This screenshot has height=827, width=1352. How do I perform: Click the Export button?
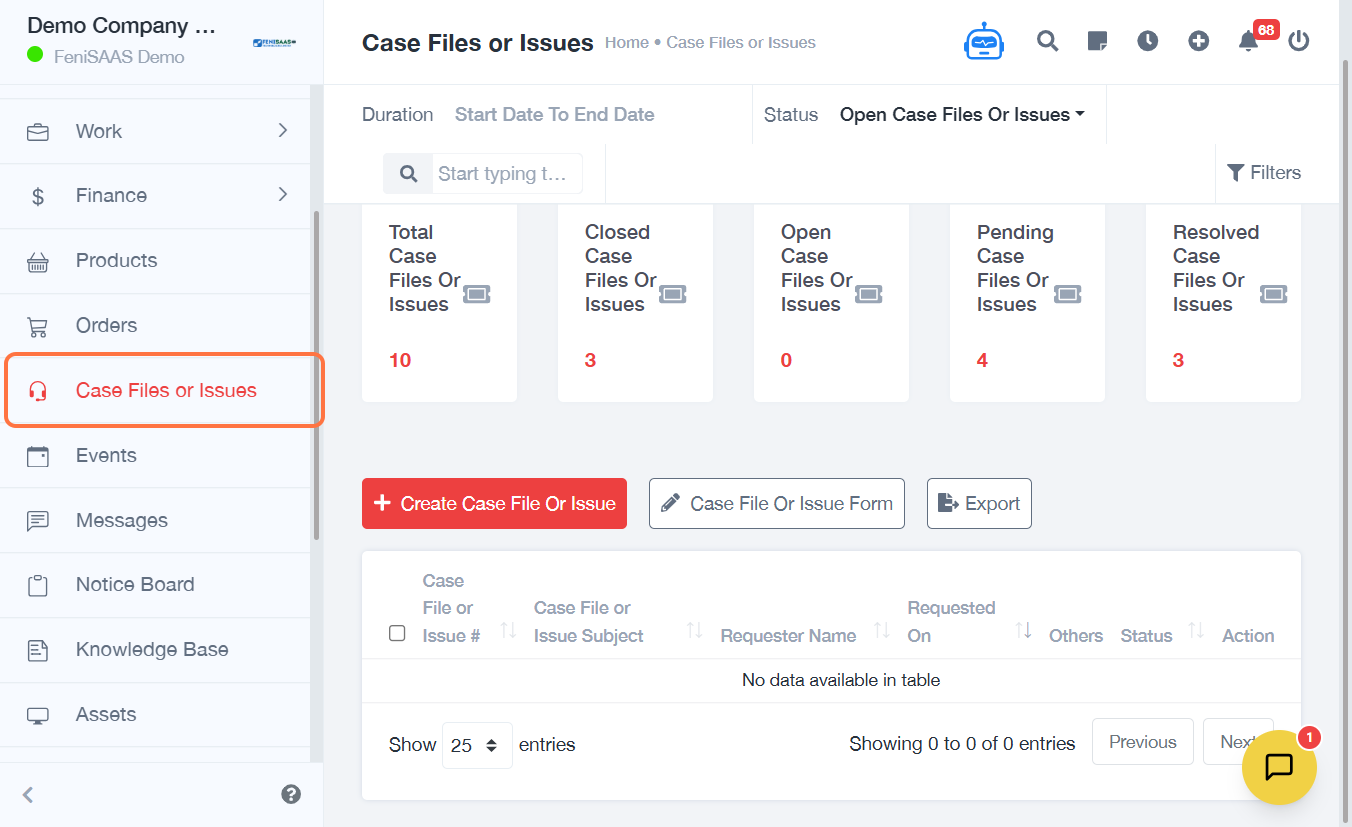coord(979,504)
